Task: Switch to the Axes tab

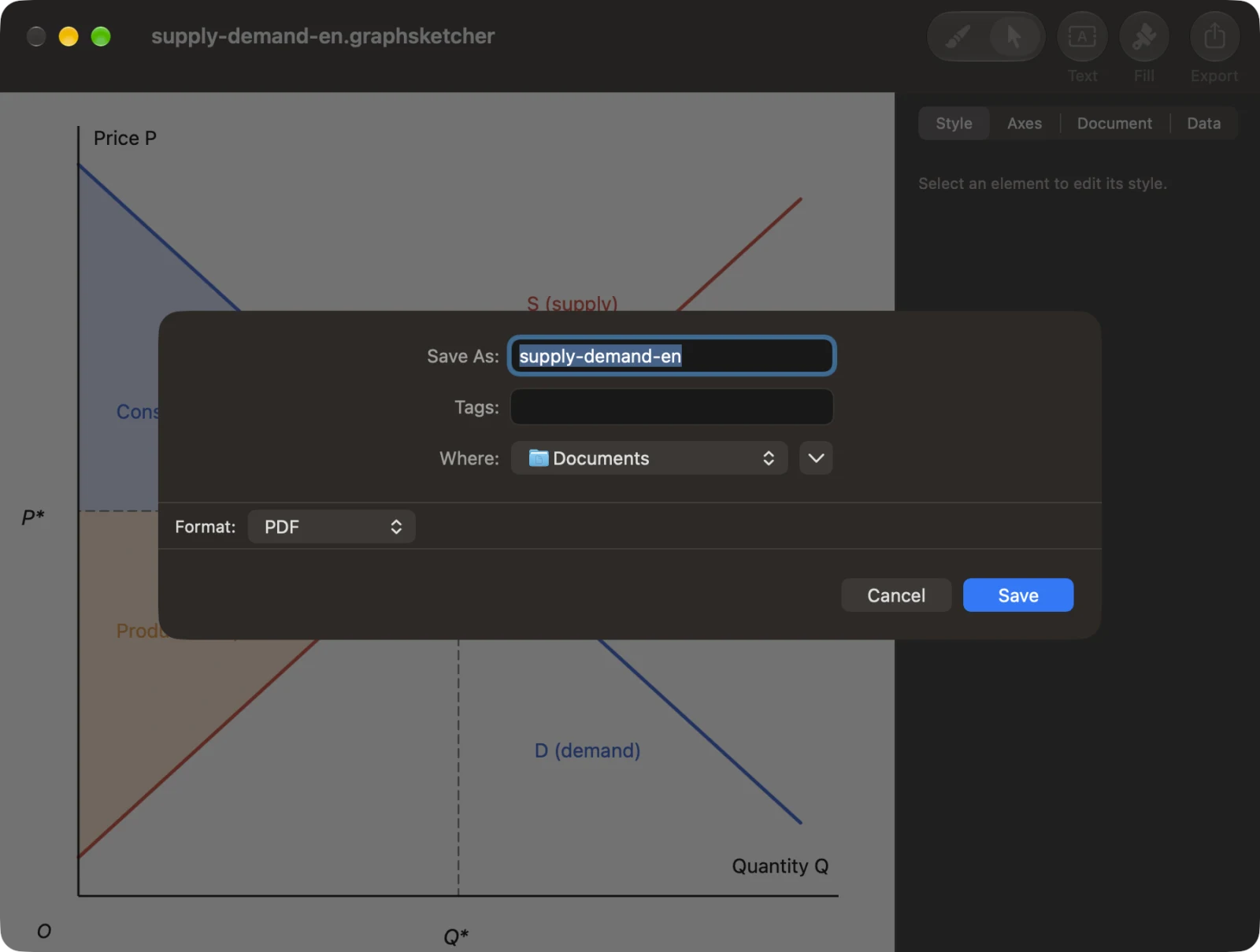Action: coord(1024,124)
